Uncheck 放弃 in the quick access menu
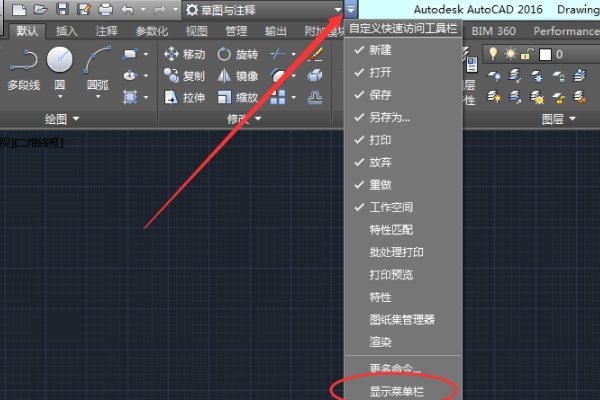This screenshot has height=400, width=600. [x=403, y=162]
